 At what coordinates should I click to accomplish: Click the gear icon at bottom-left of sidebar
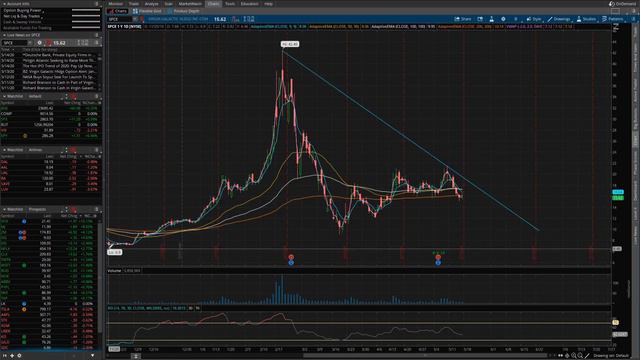[19, 356]
